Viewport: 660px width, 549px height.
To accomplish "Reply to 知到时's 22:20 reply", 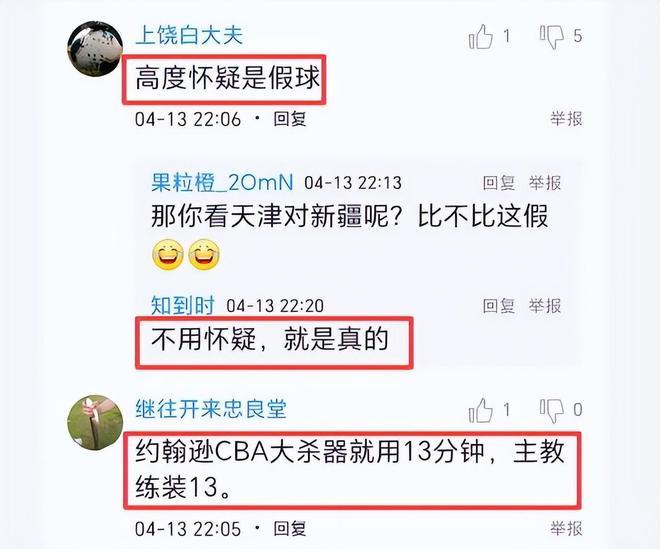I will [x=499, y=306].
